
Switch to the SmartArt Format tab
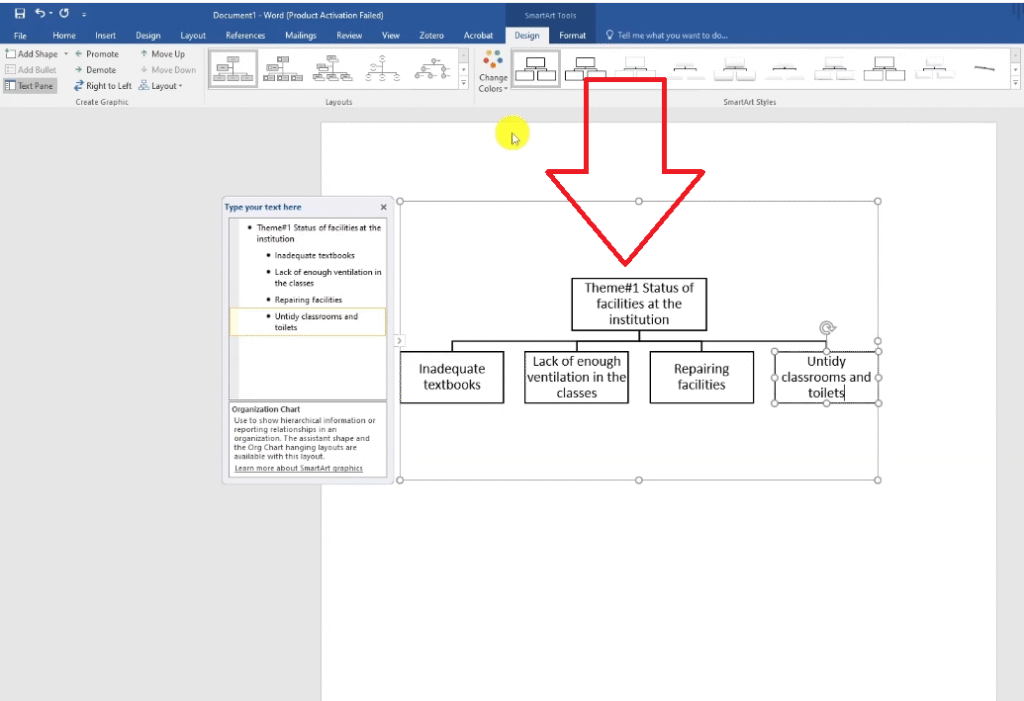573,35
